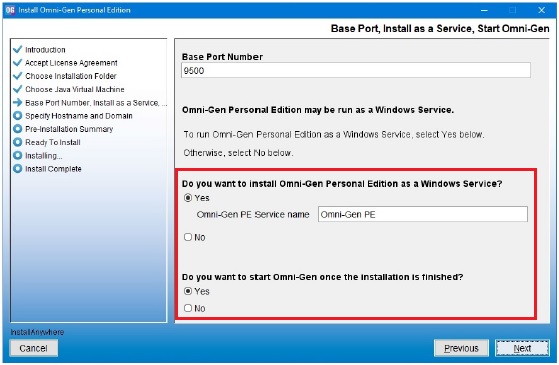
Task: Click the Choose Installation Folder checkmark icon
Action: (17, 76)
